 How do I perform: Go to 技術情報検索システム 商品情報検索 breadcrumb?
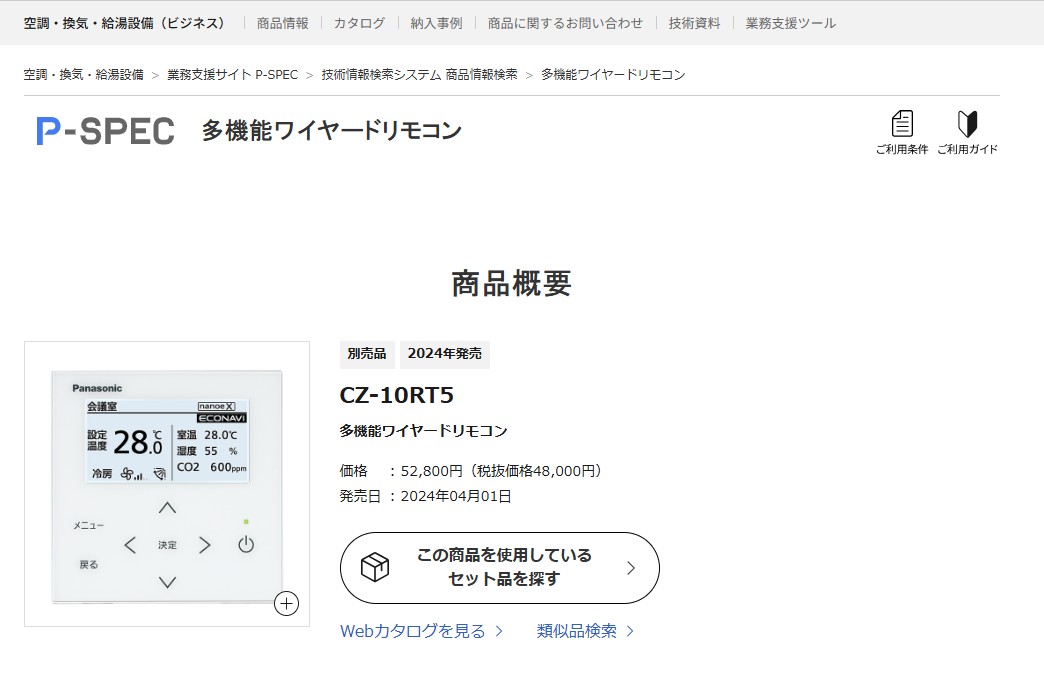click(419, 75)
